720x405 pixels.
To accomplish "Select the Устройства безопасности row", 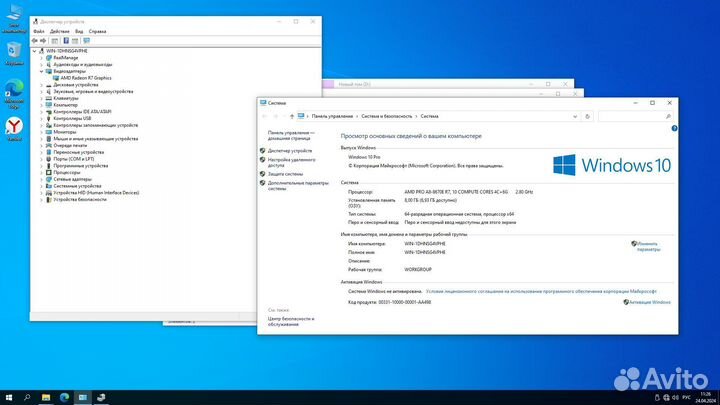I will tap(80, 200).
